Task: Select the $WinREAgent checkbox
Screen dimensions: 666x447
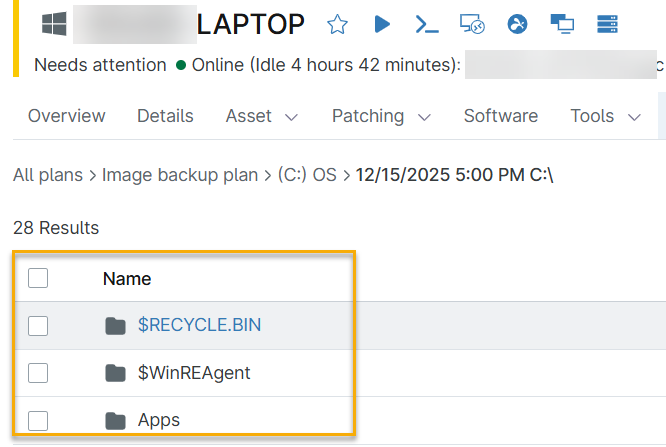Action: 38,373
